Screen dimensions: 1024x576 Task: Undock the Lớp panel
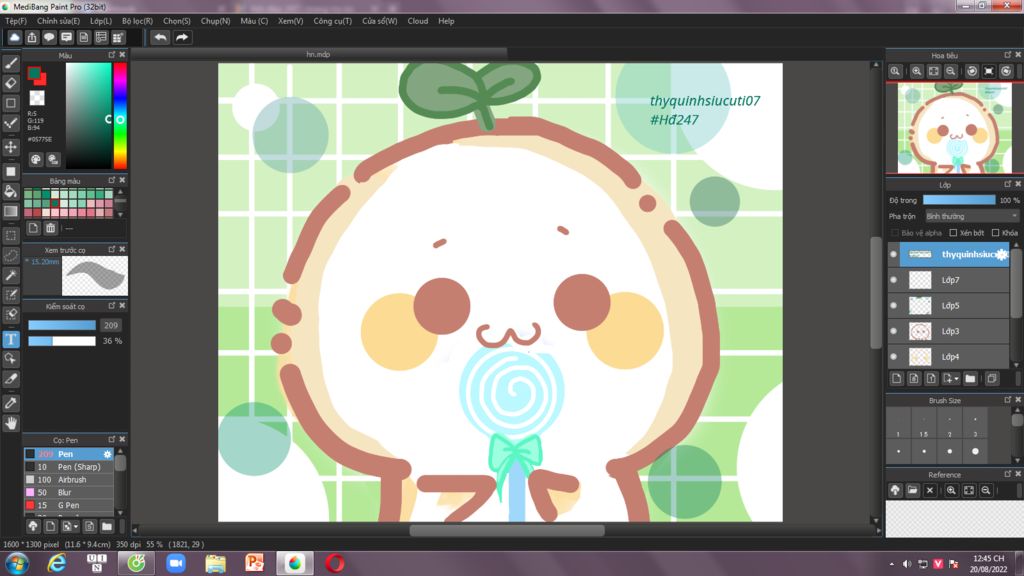[1008, 185]
